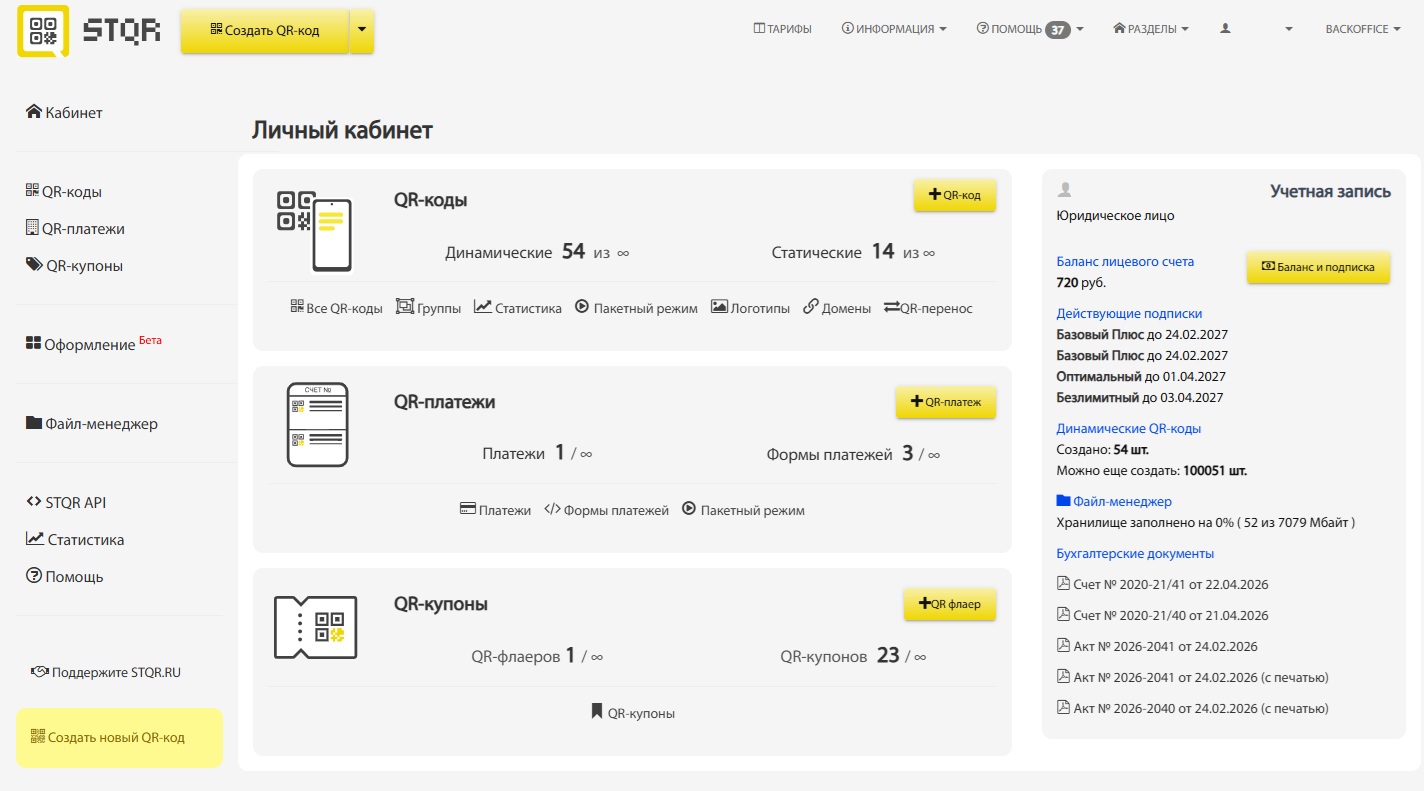
Task: Open Статистика in the sidebar
Action: [x=75, y=540]
